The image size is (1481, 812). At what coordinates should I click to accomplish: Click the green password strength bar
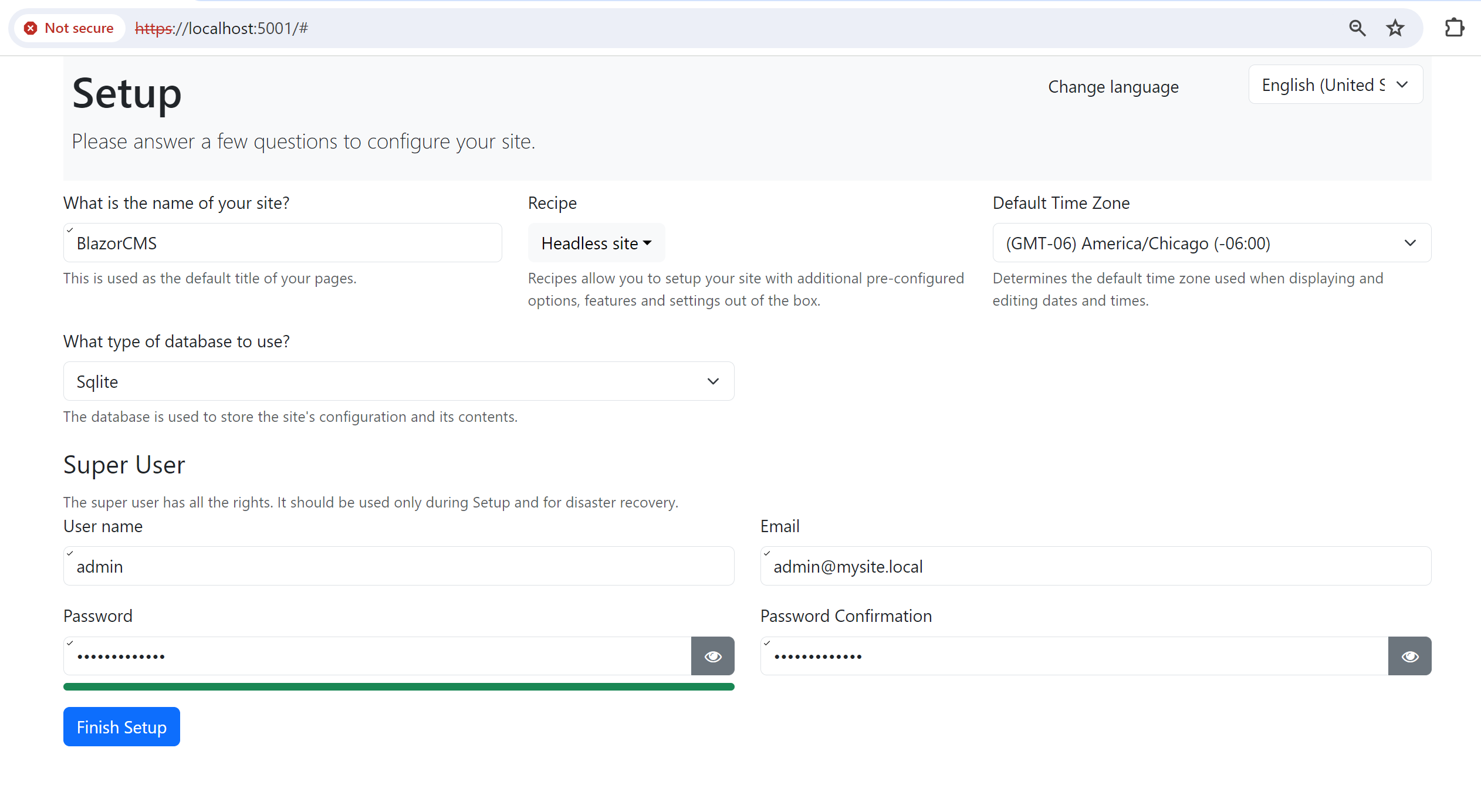click(398, 686)
